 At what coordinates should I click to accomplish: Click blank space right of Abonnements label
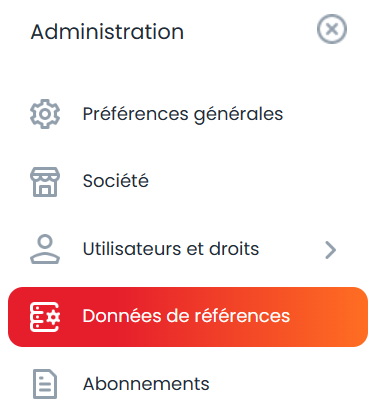coord(287,384)
